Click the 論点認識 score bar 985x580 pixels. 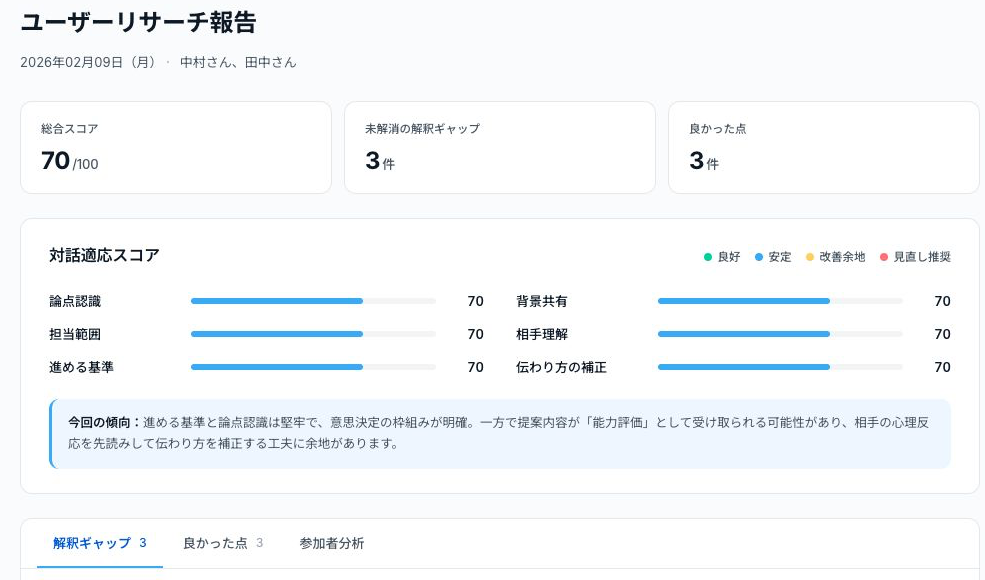[313, 301]
